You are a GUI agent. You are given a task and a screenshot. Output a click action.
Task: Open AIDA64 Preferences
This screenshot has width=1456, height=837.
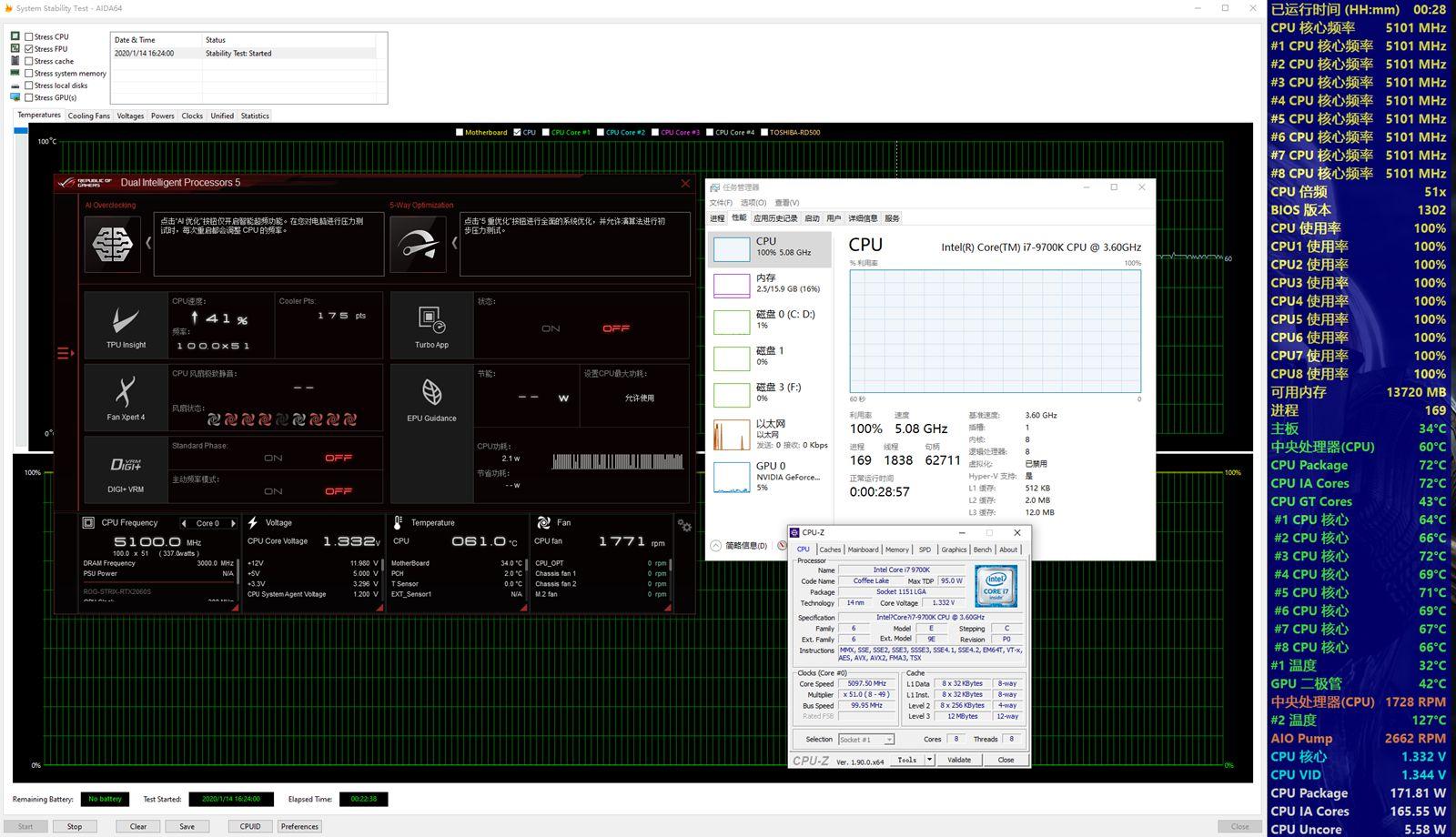coord(299,826)
